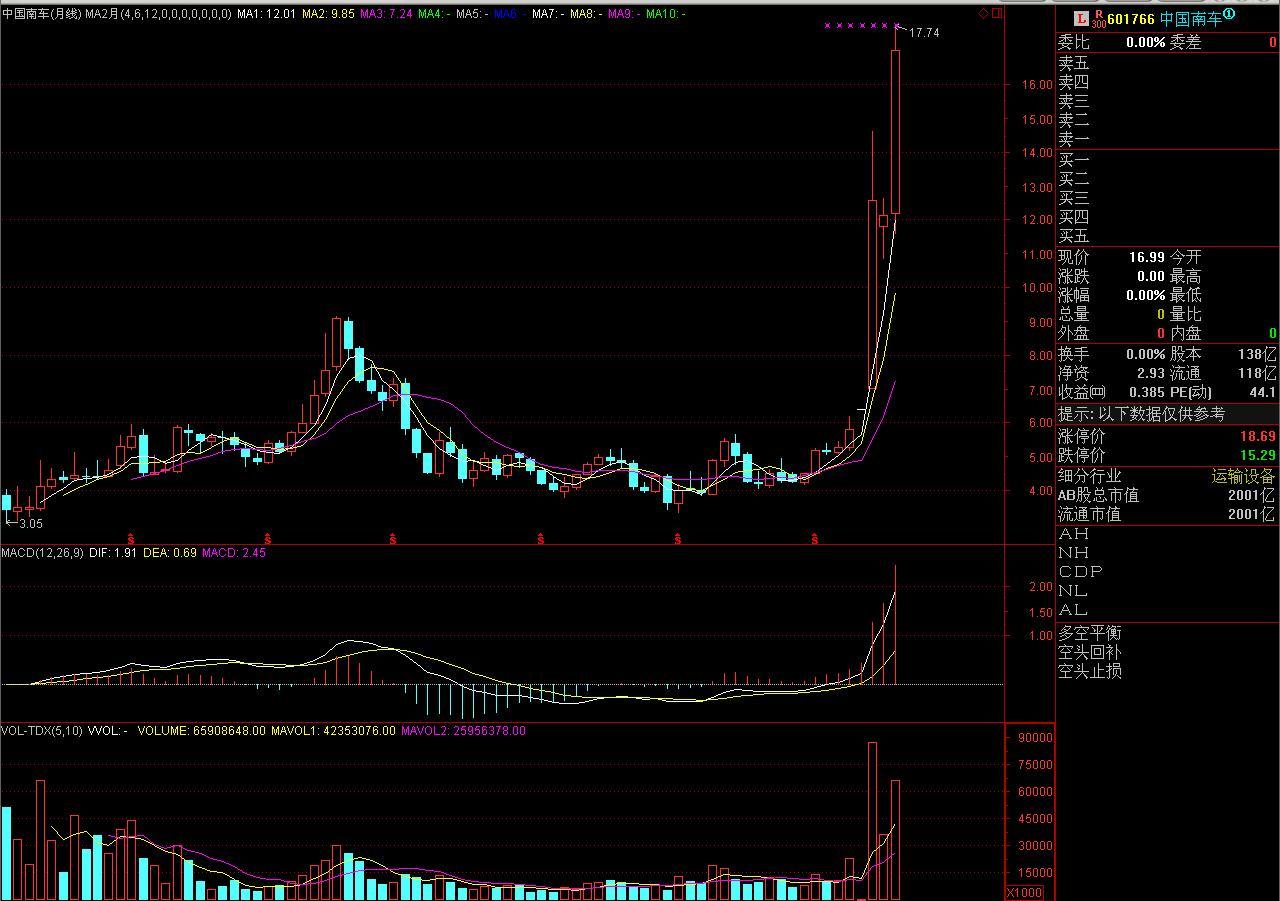The height and width of the screenshot is (901, 1280).
Task: Click the 多空平衡 label
Action: click(1090, 633)
